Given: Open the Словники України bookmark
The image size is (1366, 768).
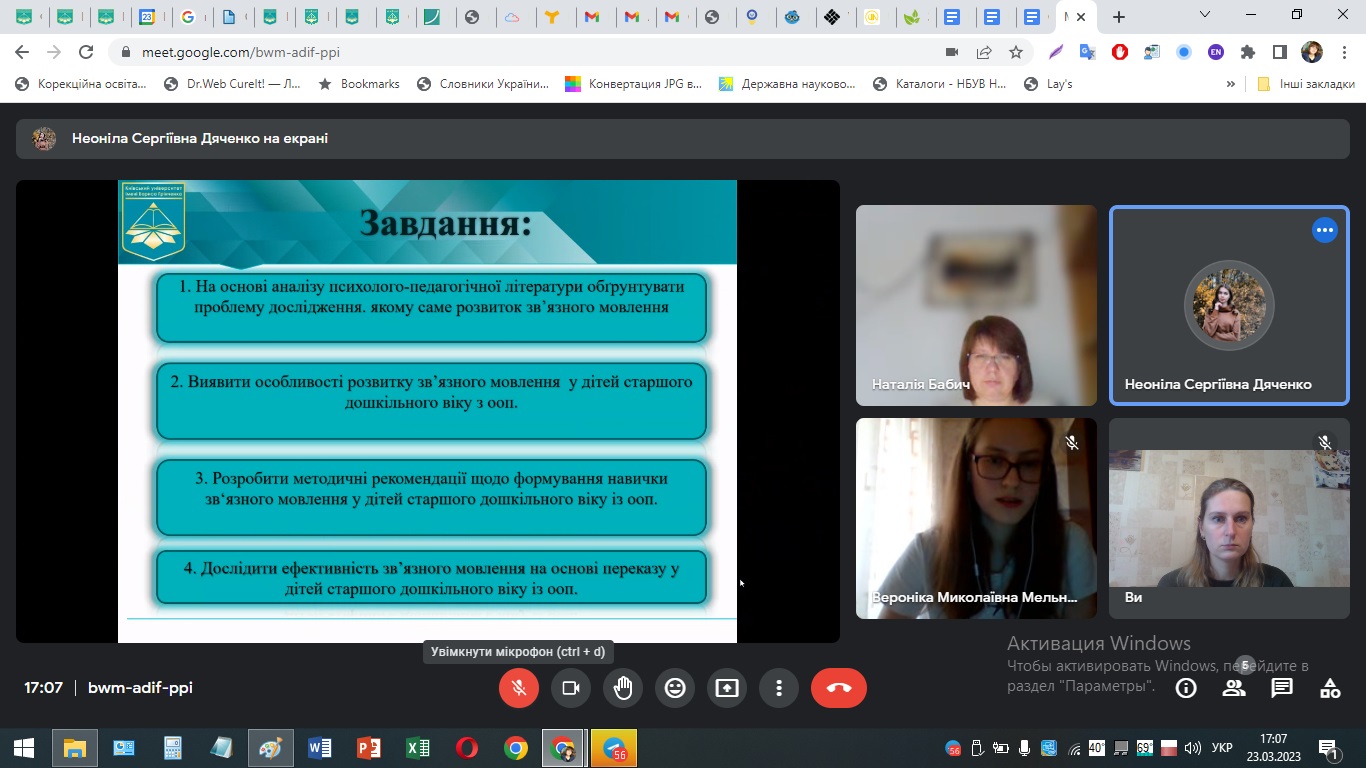Looking at the screenshot, I should pos(483,84).
